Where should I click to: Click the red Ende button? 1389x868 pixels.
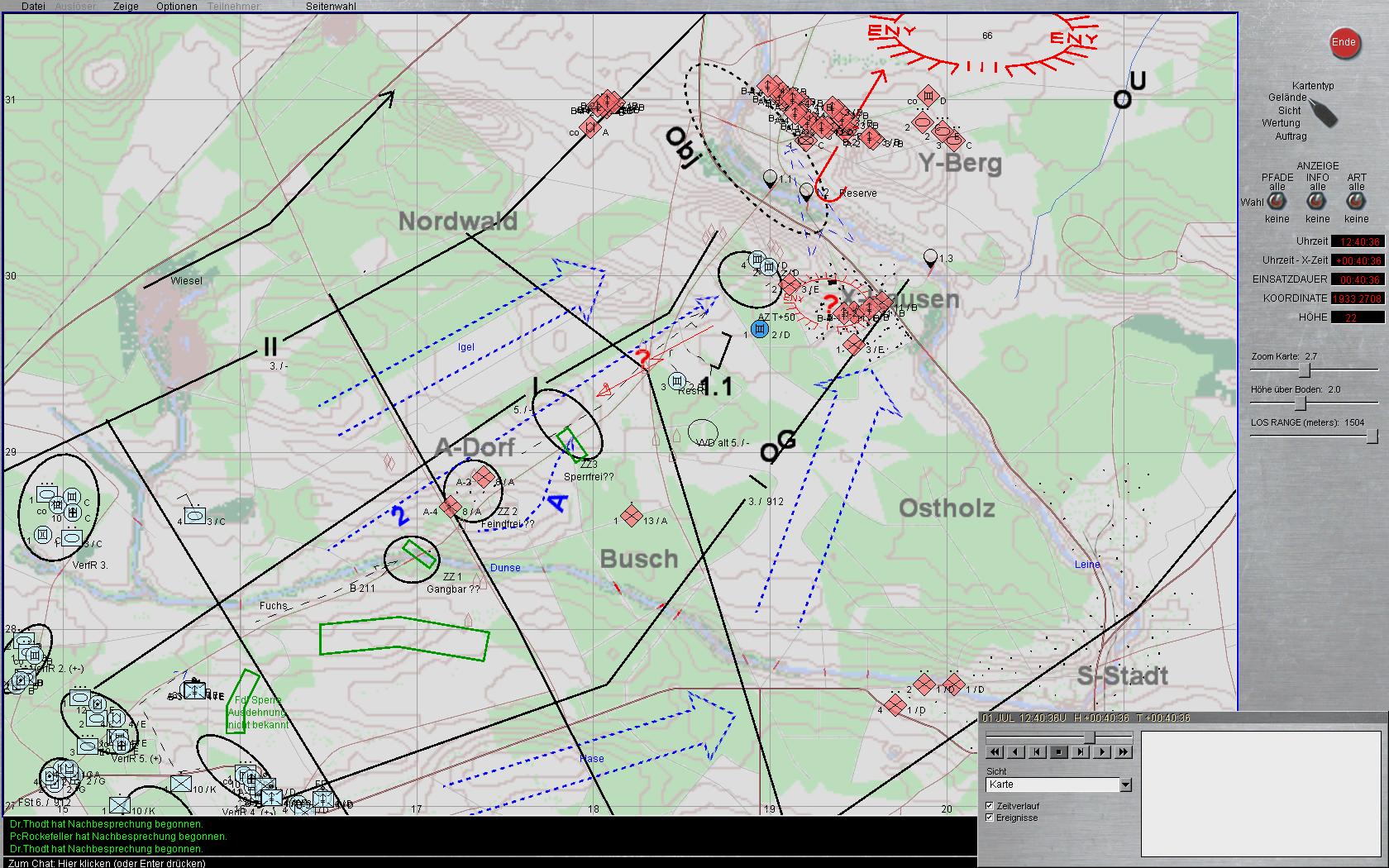(1344, 43)
